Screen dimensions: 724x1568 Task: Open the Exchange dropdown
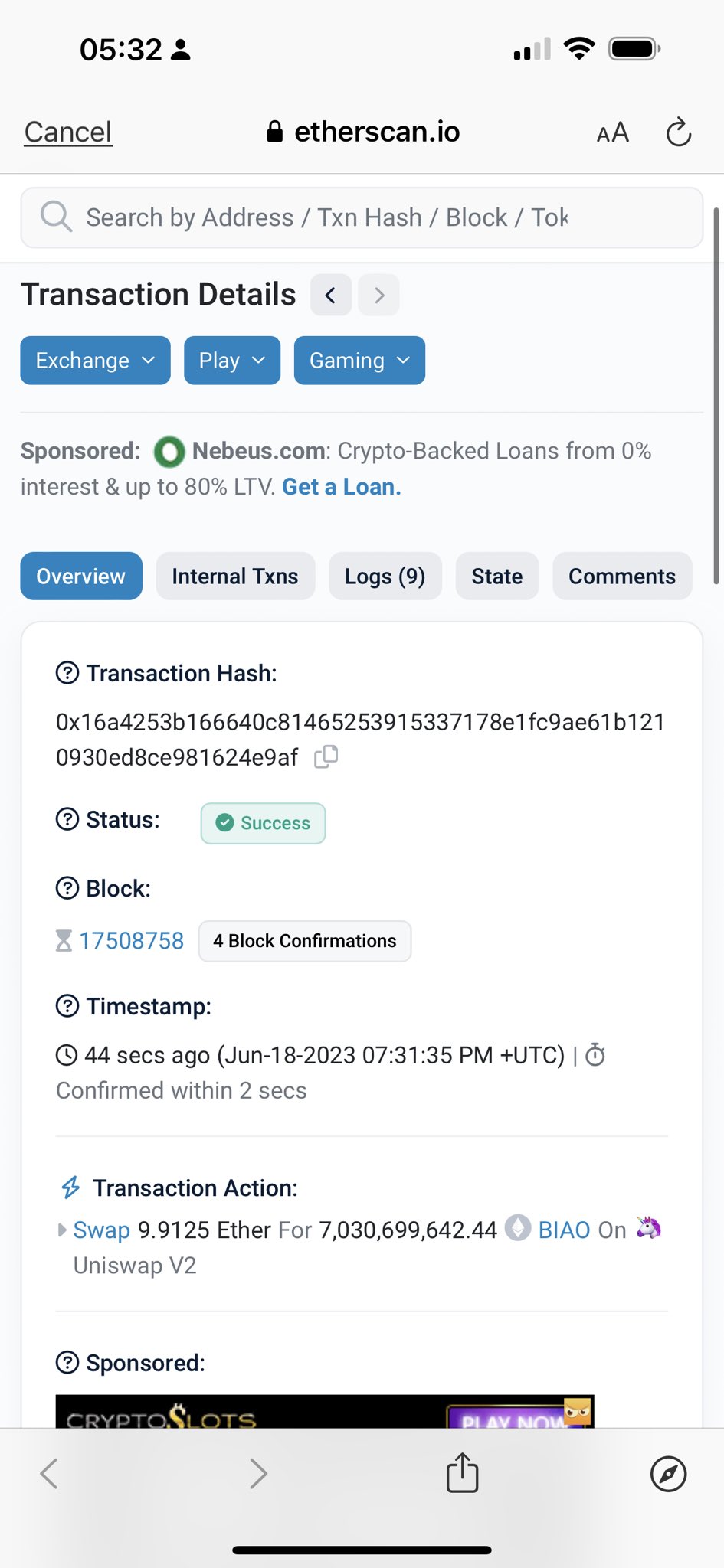coord(95,361)
